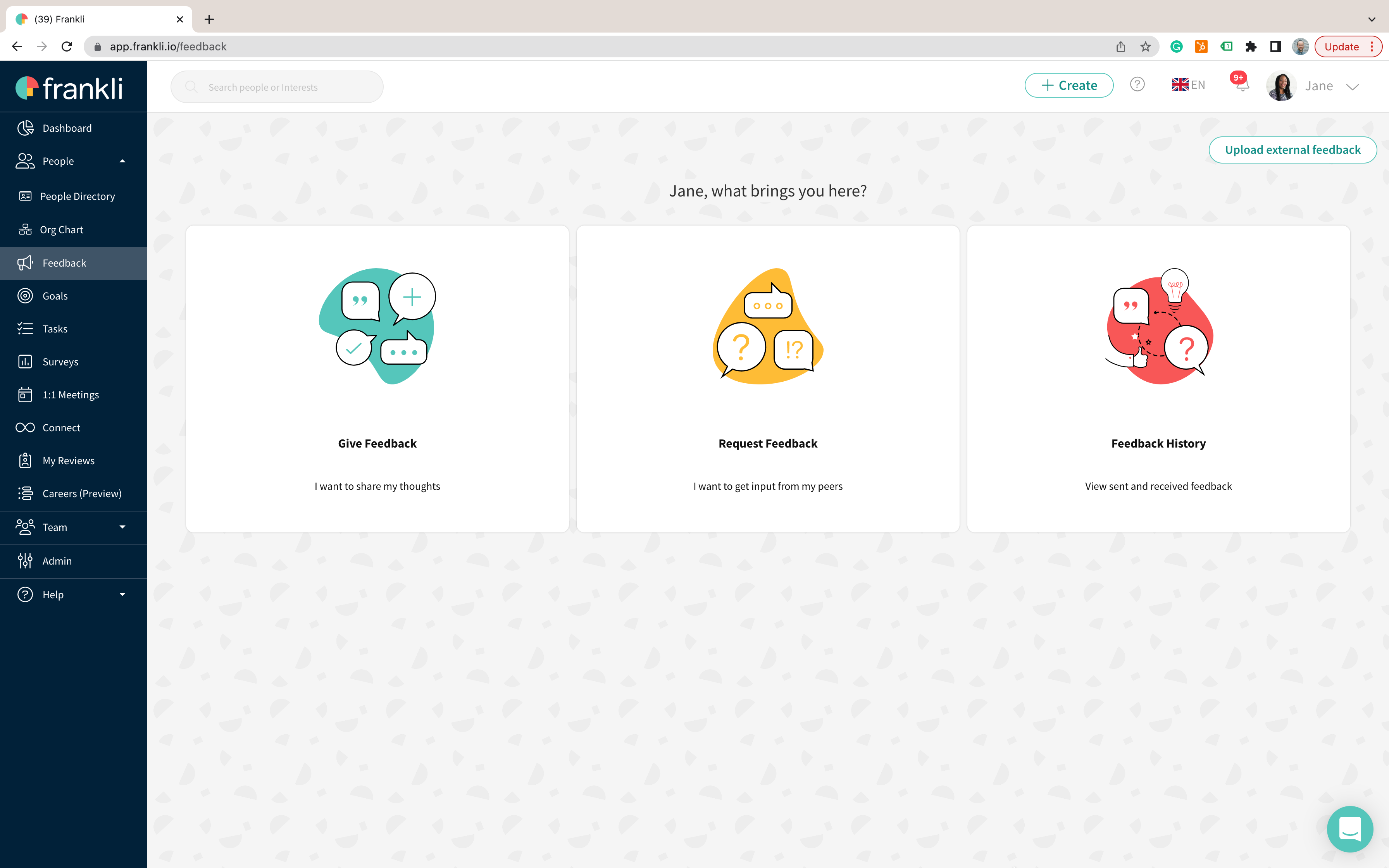Viewport: 1389px width, 868px height.
Task: Open the HubSpot extension icon
Action: 1201,46
